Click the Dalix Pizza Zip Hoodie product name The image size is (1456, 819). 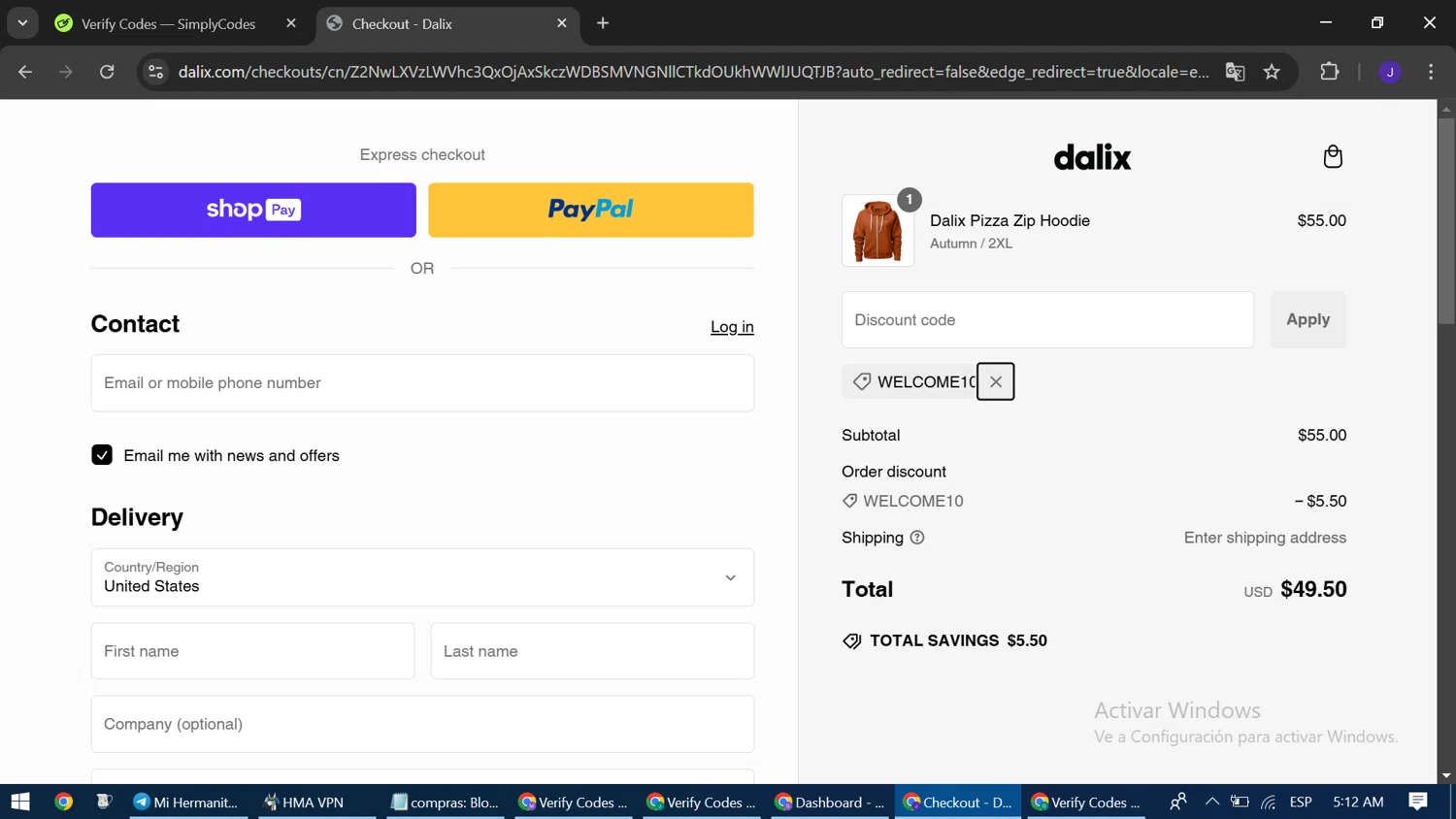tap(1009, 220)
